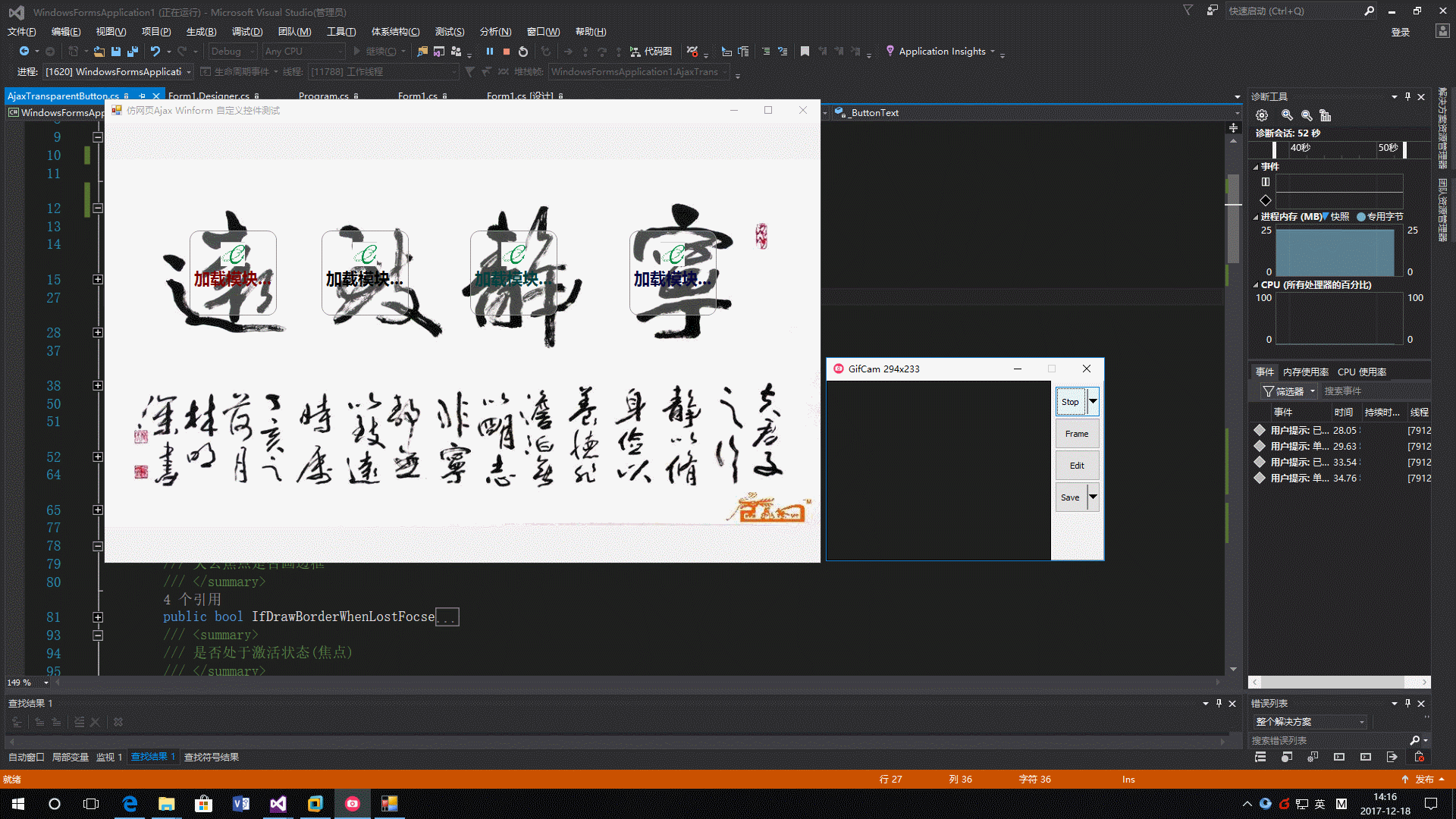Screen dimensions: 1456x819
Task: Pin the 诊断工具 panel
Action: (1408, 96)
